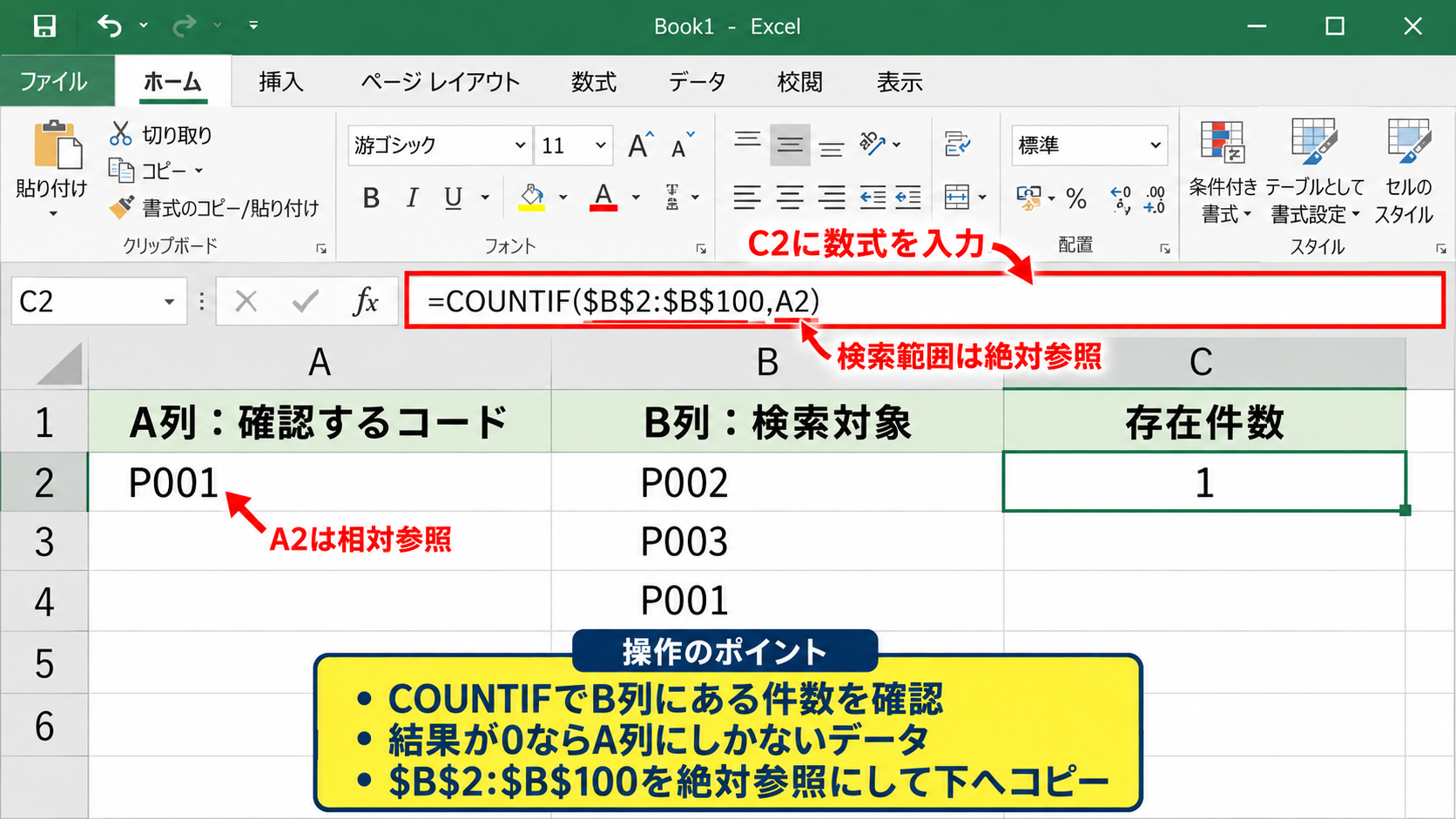
Task: Click the Copy (コピー) button
Action: (155, 171)
